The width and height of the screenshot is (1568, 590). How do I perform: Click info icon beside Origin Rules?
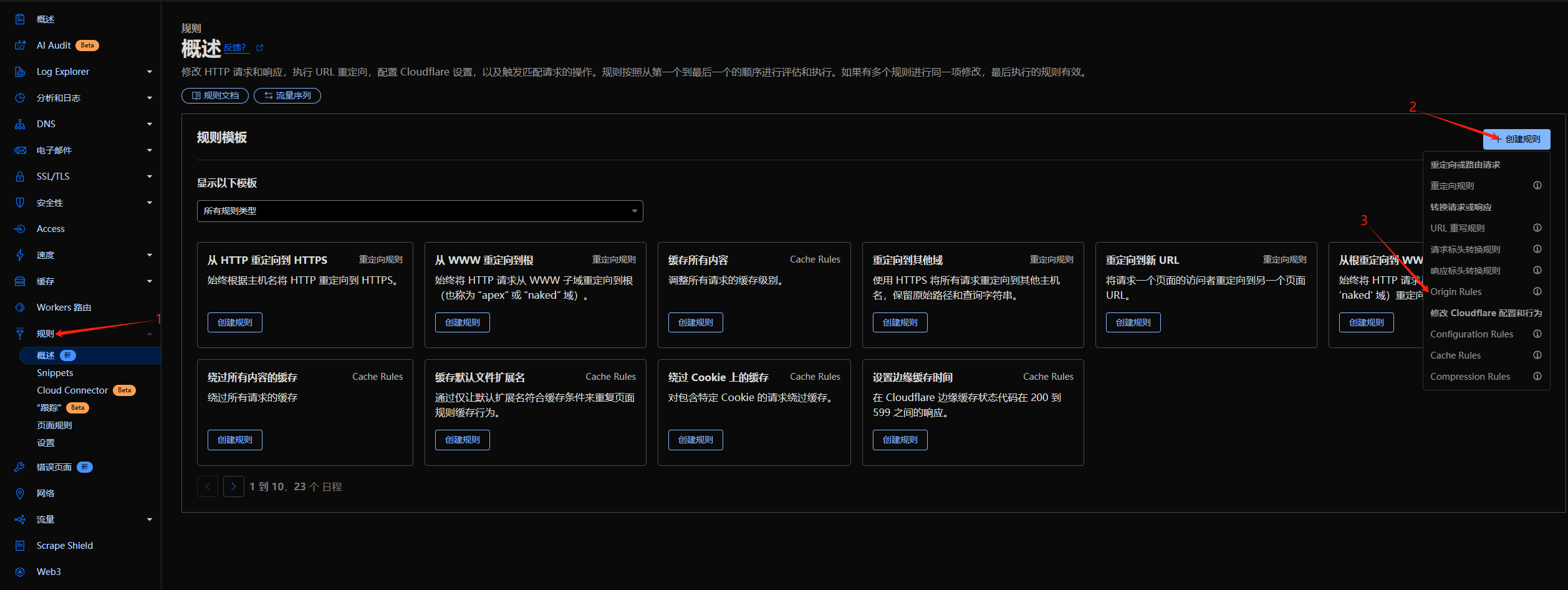pyautogui.click(x=1537, y=291)
